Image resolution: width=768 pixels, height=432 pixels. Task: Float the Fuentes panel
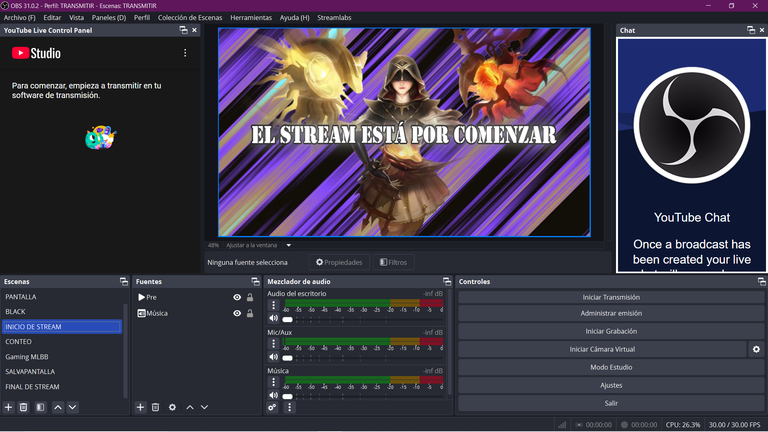(x=255, y=282)
